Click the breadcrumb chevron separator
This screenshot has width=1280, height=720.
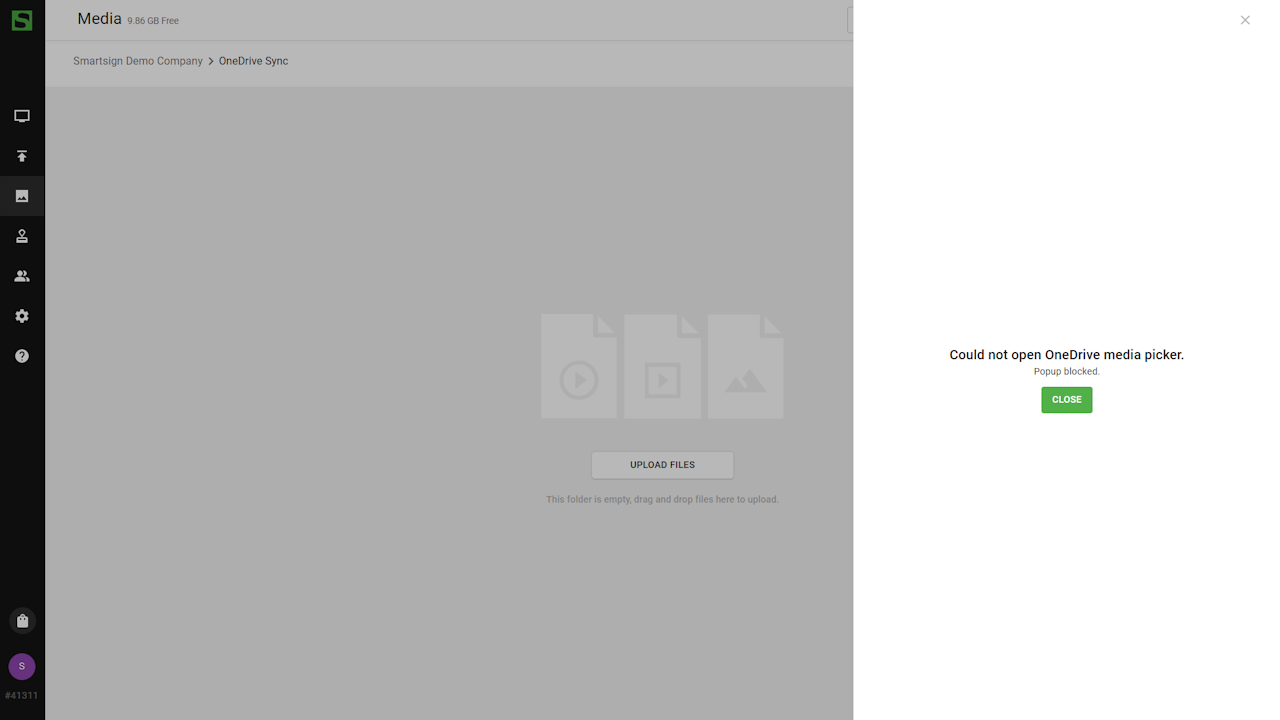pyautogui.click(x=211, y=61)
